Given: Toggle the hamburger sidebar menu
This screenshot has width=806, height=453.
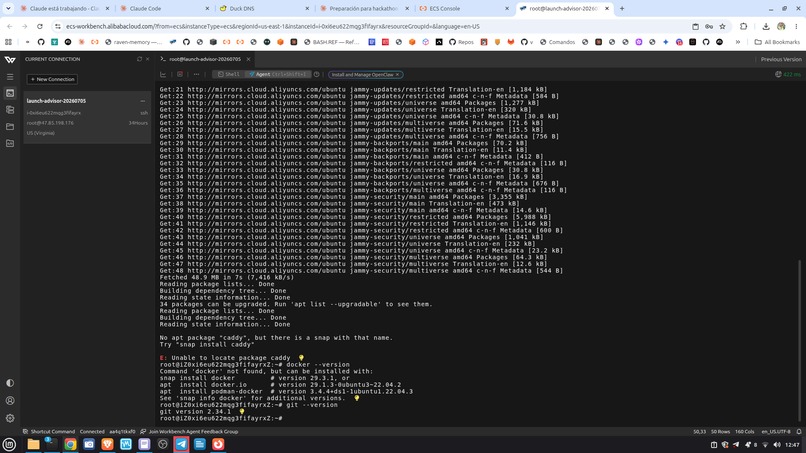Looking at the screenshot, I should [10, 77].
